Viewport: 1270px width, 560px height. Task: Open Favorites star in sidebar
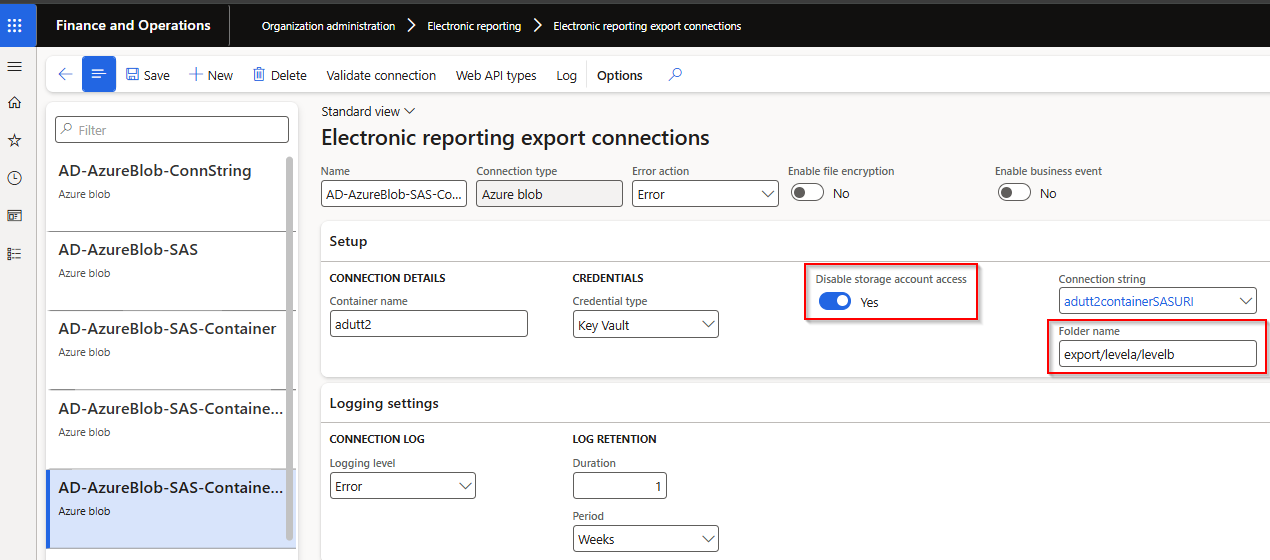(15, 140)
